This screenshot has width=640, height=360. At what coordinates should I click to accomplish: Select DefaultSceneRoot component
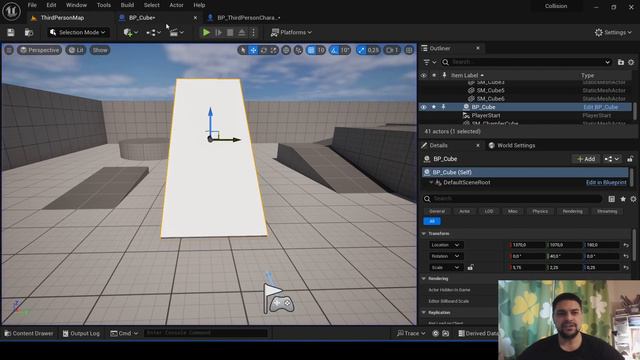click(x=467, y=182)
